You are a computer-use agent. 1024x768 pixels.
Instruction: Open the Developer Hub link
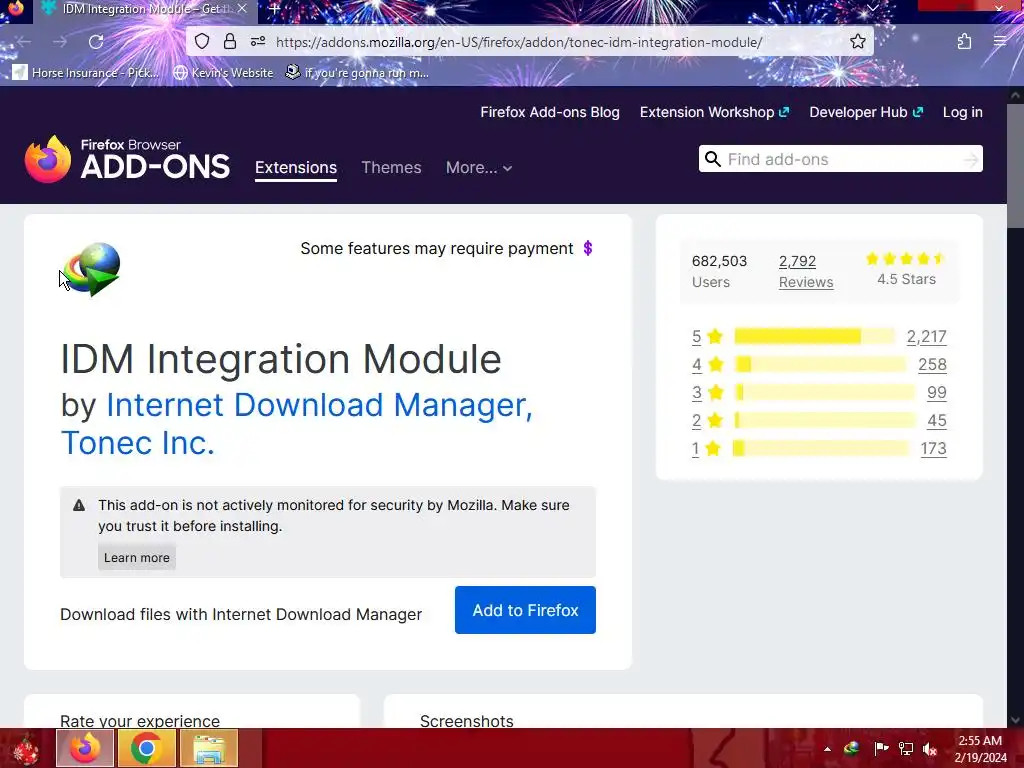(x=866, y=112)
